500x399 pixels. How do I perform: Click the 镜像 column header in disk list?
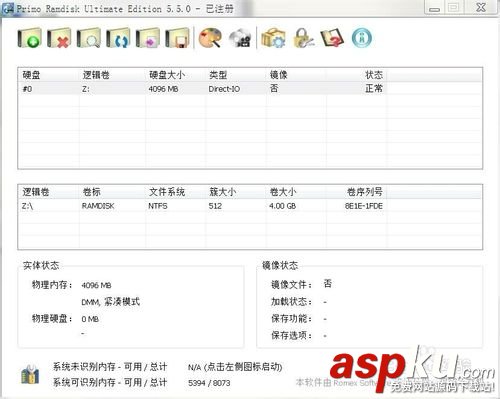point(278,75)
